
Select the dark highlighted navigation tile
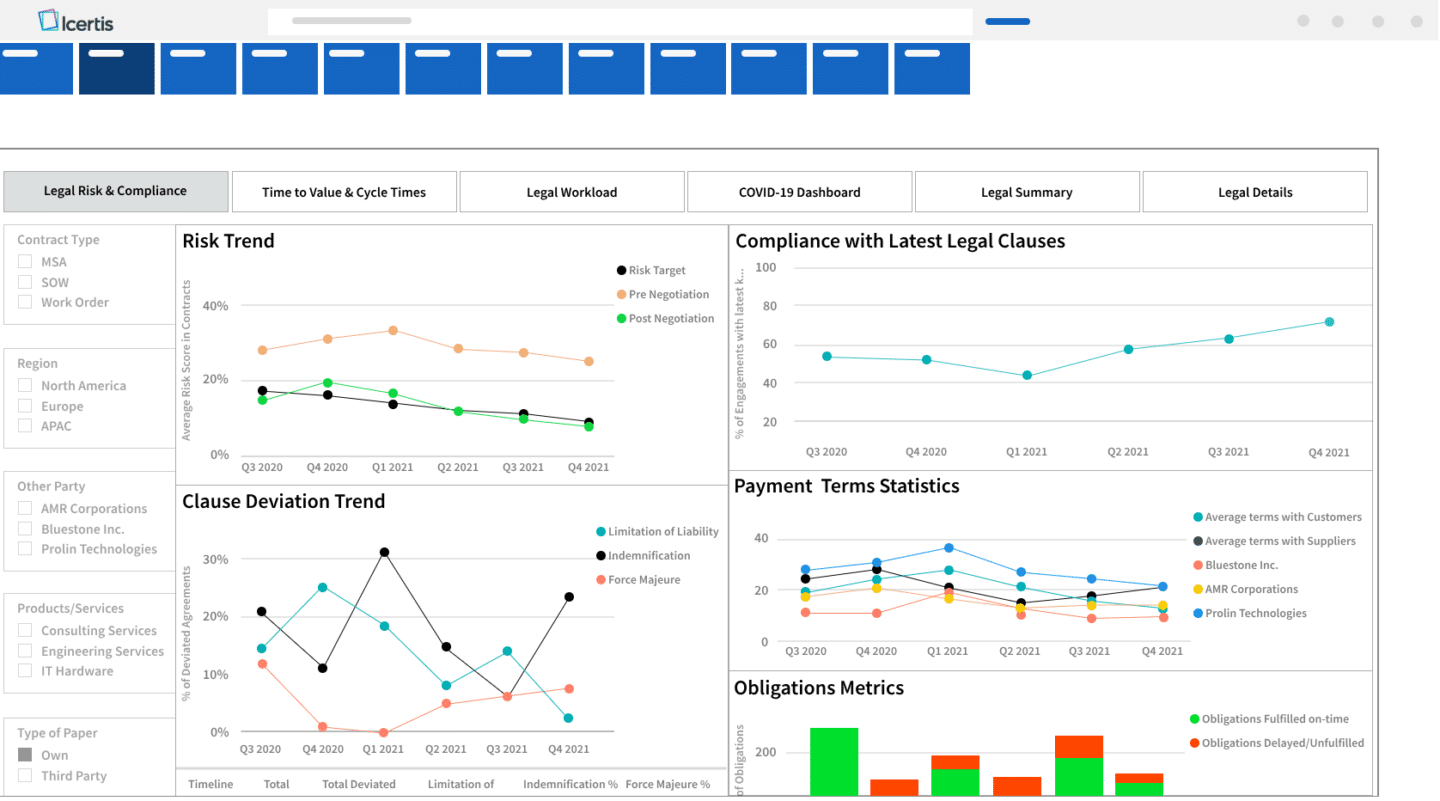click(x=116, y=67)
